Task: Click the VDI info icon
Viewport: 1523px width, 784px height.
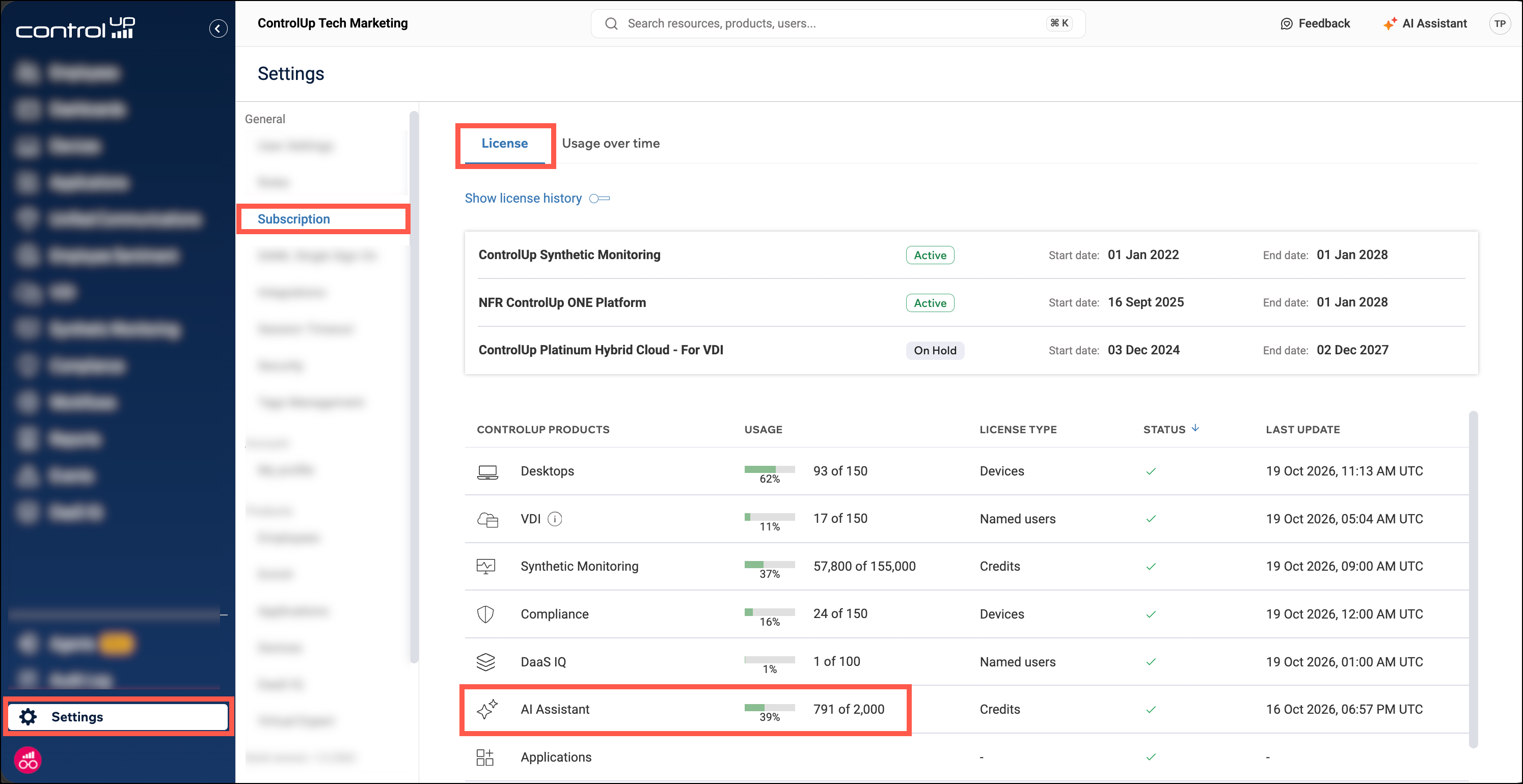Action: [x=555, y=519]
